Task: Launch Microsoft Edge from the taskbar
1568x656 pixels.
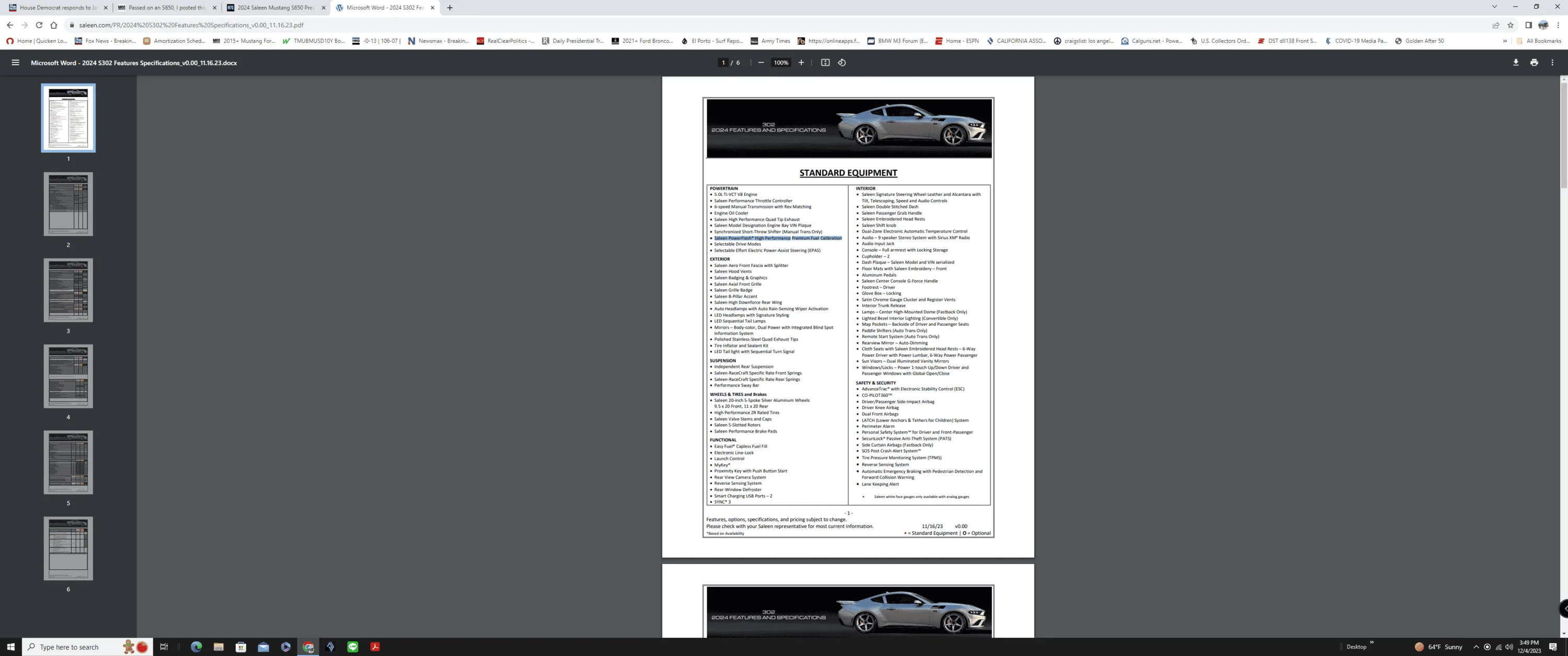Action: click(x=196, y=647)
